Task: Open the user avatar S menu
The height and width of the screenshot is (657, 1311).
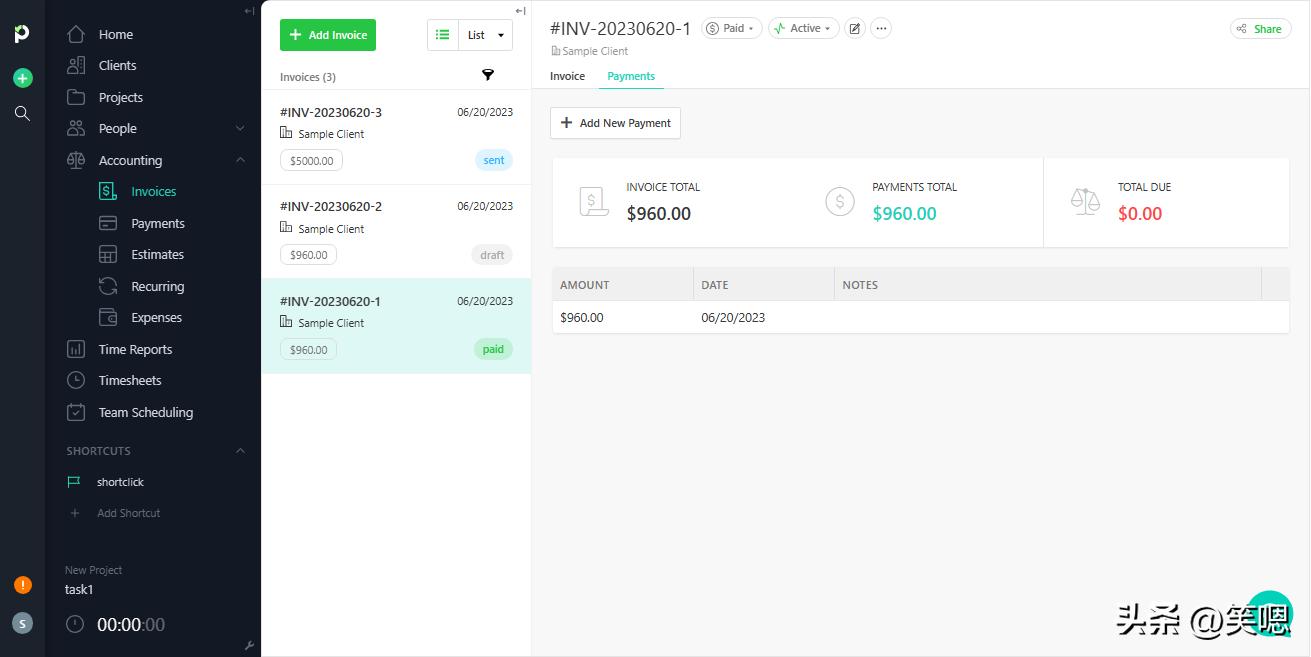Action: click(x=22, y=623)
